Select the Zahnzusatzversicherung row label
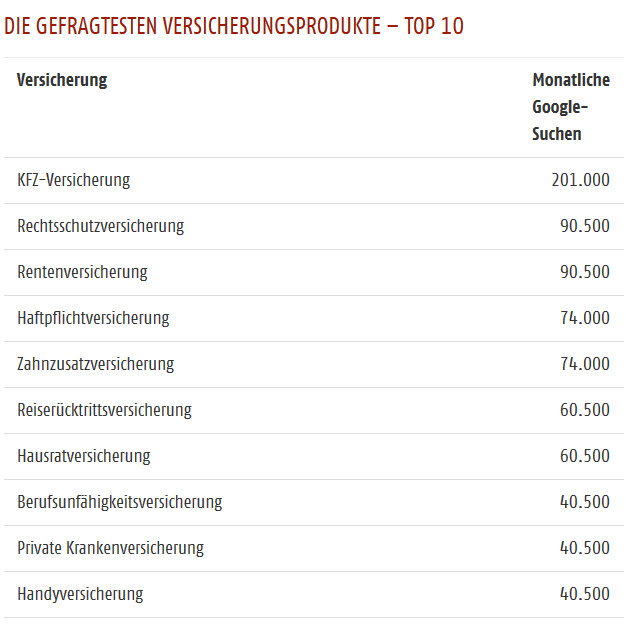This screenshot has height=628, width=626. pyautogui.click(x=96, y=364)
